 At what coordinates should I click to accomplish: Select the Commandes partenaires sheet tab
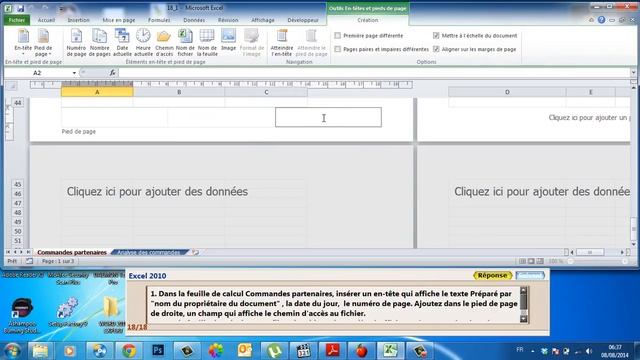click(72, 253)
